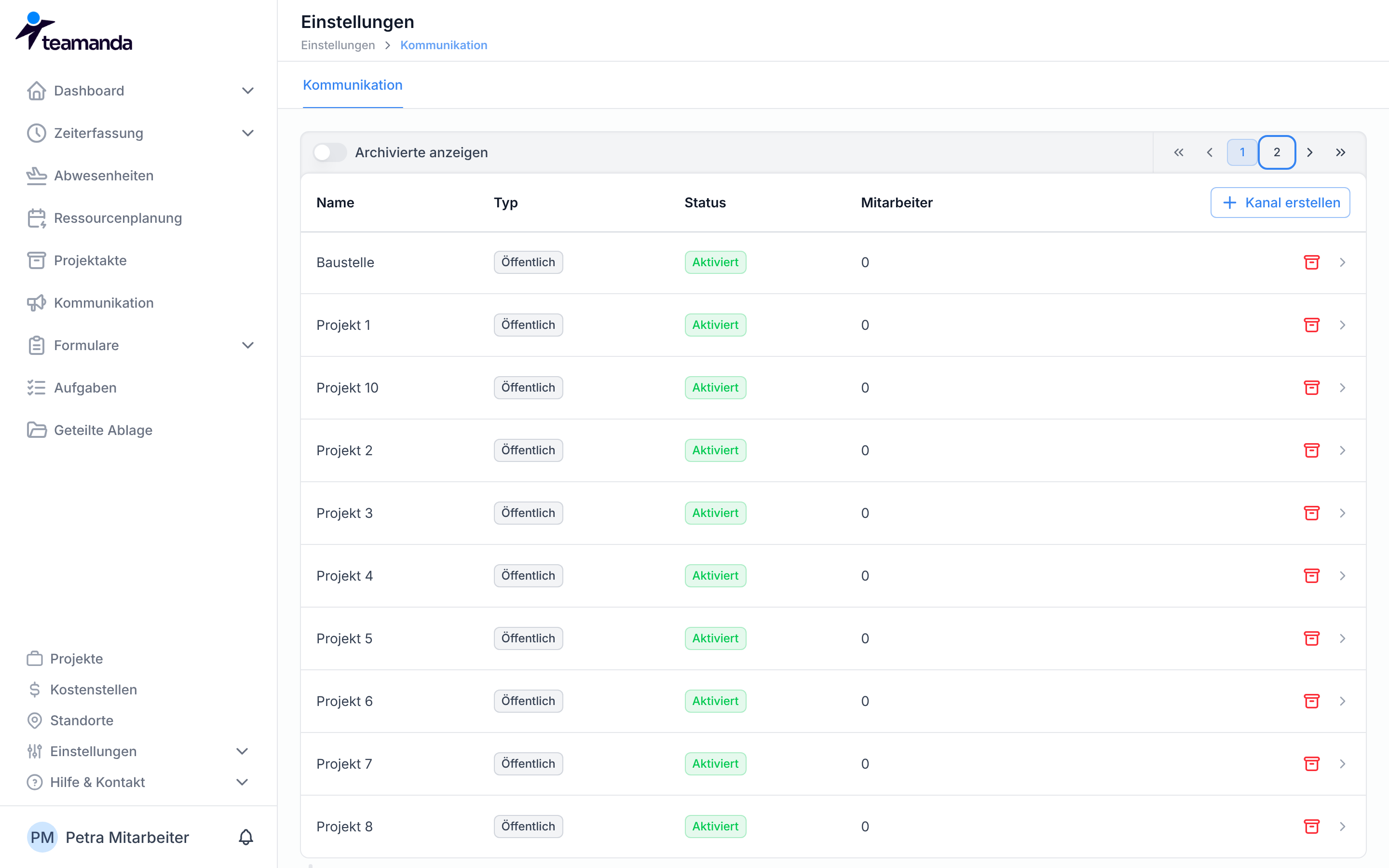Archive the Projekt 4 channel
Screen dimensions: 1389x868
[x=1311, y=576]
